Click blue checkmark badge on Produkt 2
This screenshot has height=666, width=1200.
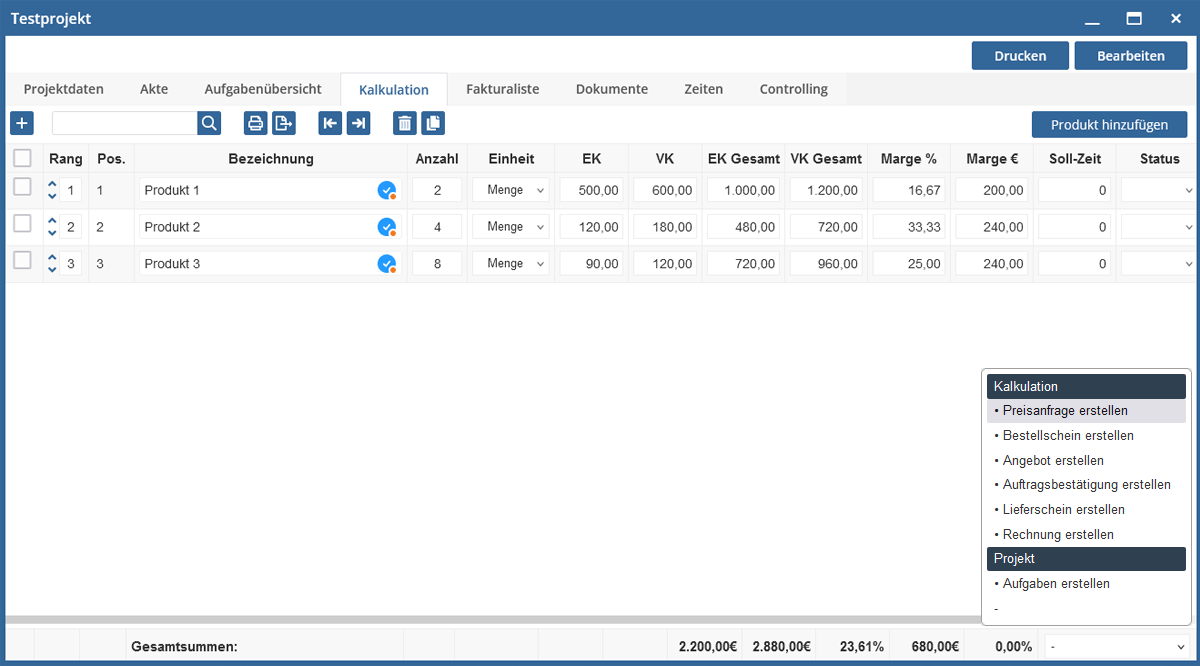[386, 227]
